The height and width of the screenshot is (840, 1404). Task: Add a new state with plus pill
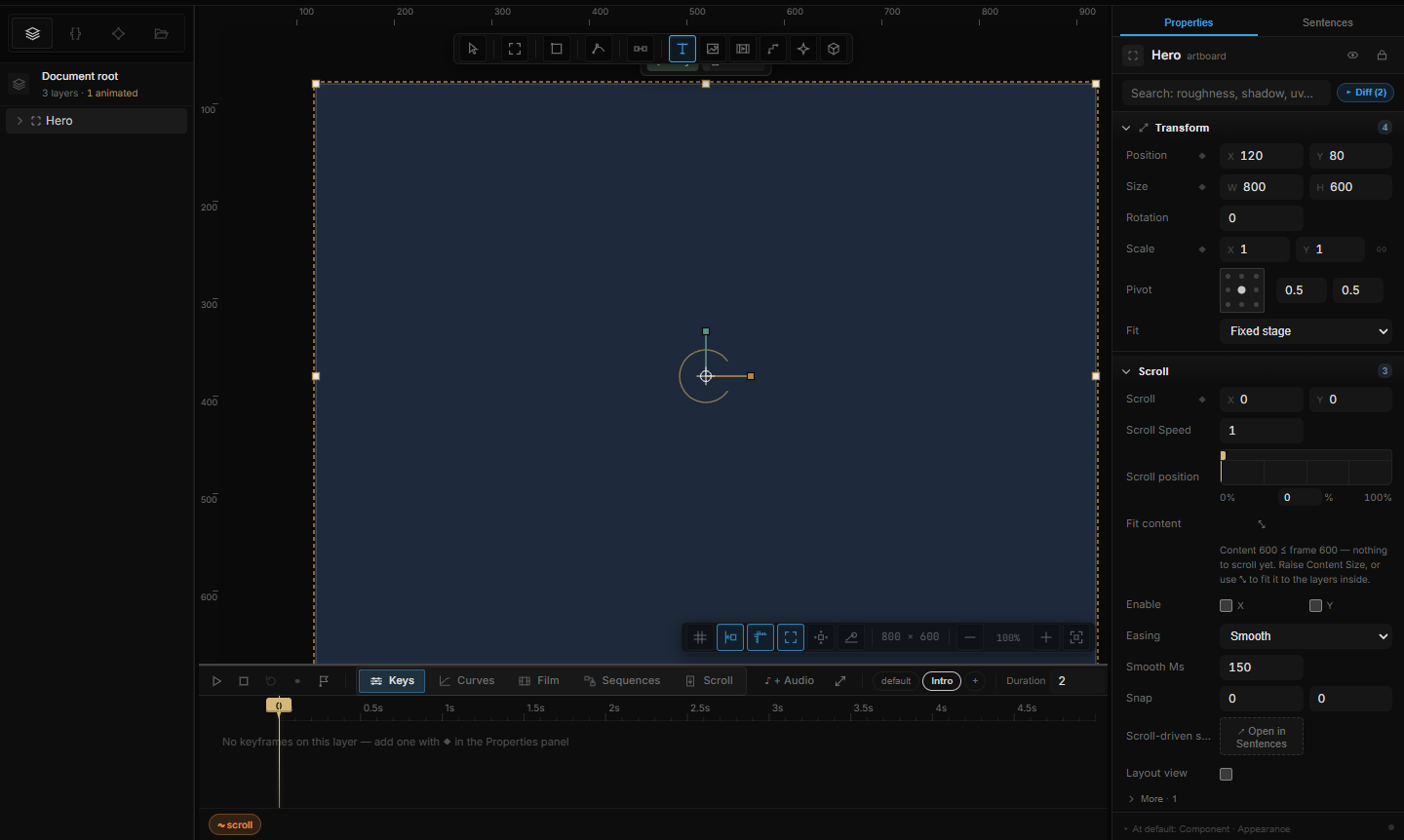(975, 681)
